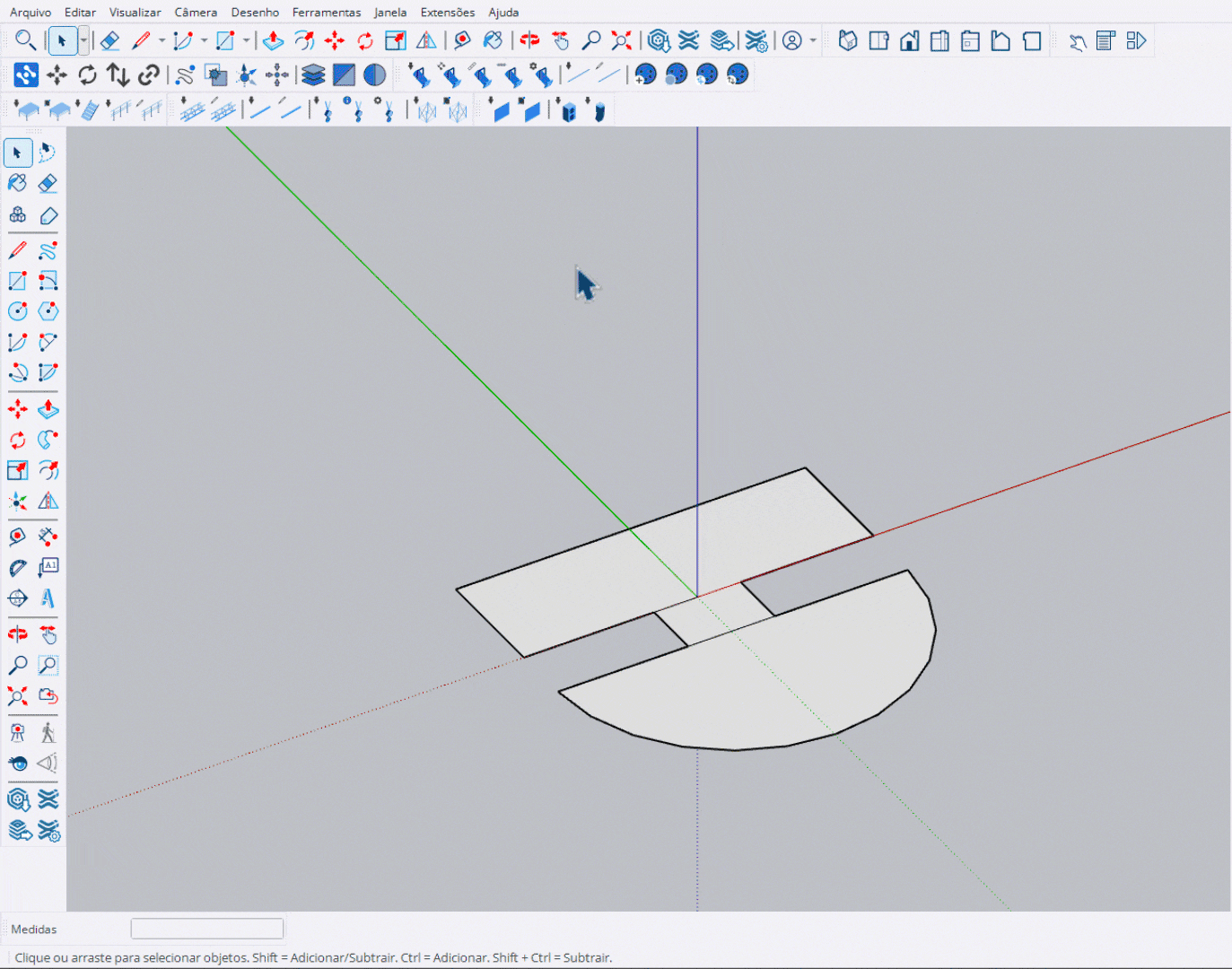The image size is (1232, 969).
Task: Select the Tag tool
Action: click(48, 215)
